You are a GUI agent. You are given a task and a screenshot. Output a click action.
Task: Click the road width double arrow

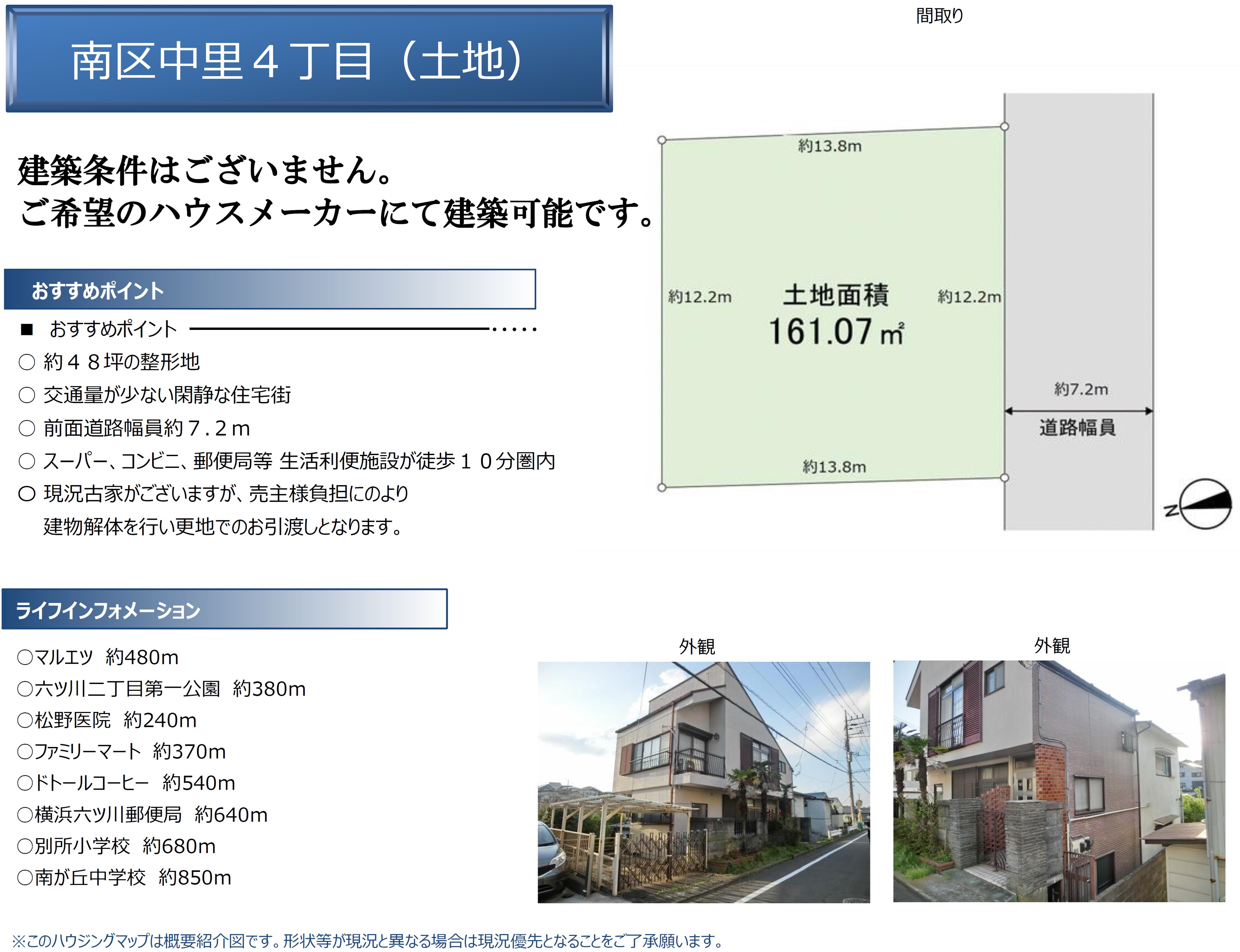point(1078,411)
